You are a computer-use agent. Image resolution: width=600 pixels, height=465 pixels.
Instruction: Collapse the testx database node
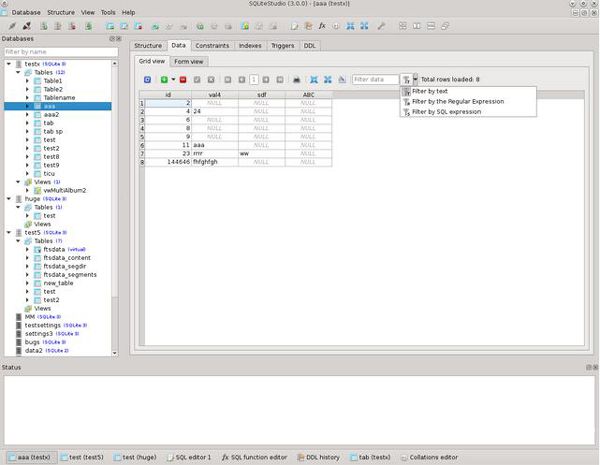(x=9, y=64)
